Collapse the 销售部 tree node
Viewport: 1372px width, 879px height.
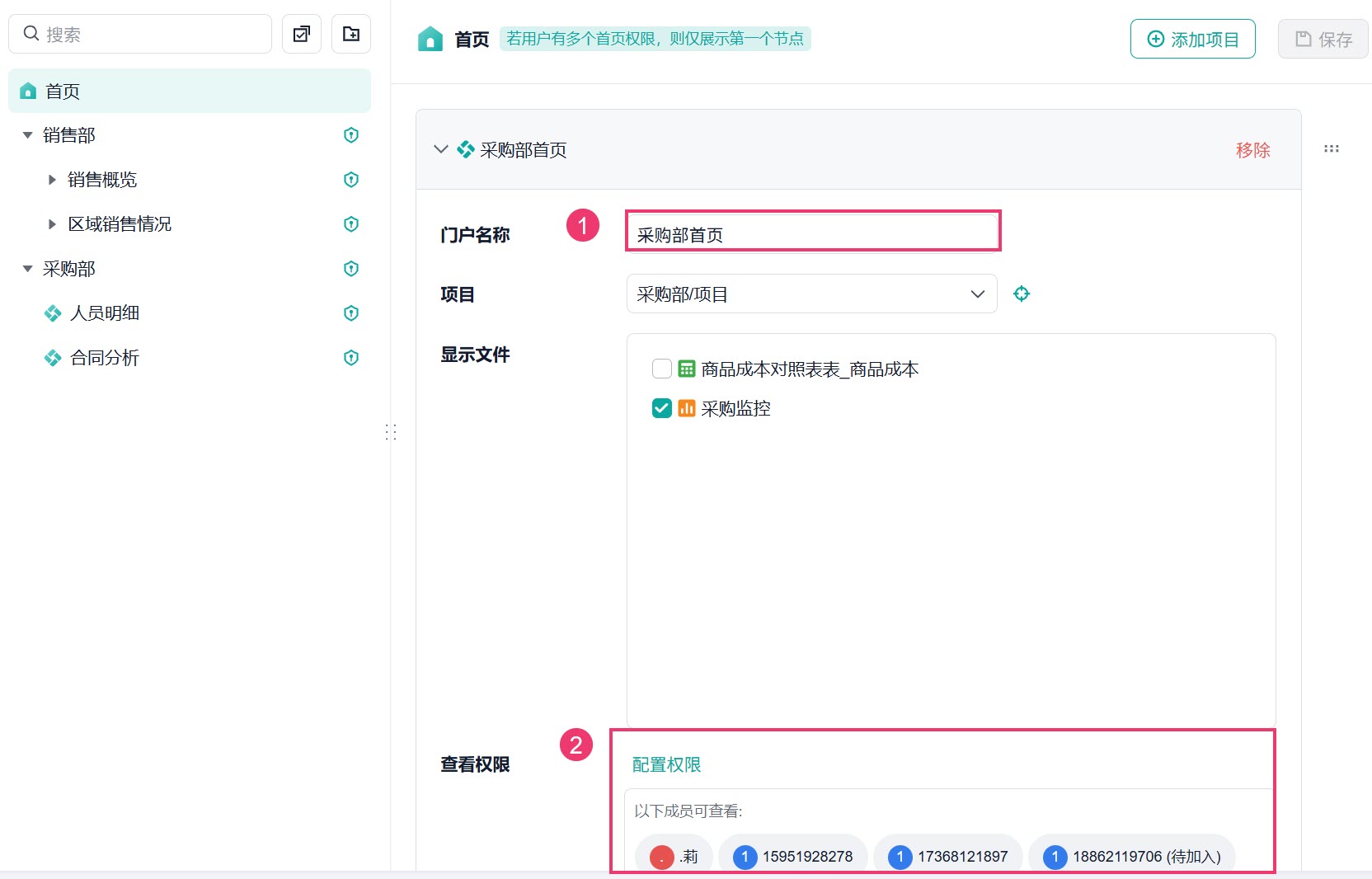coord(28,135)
